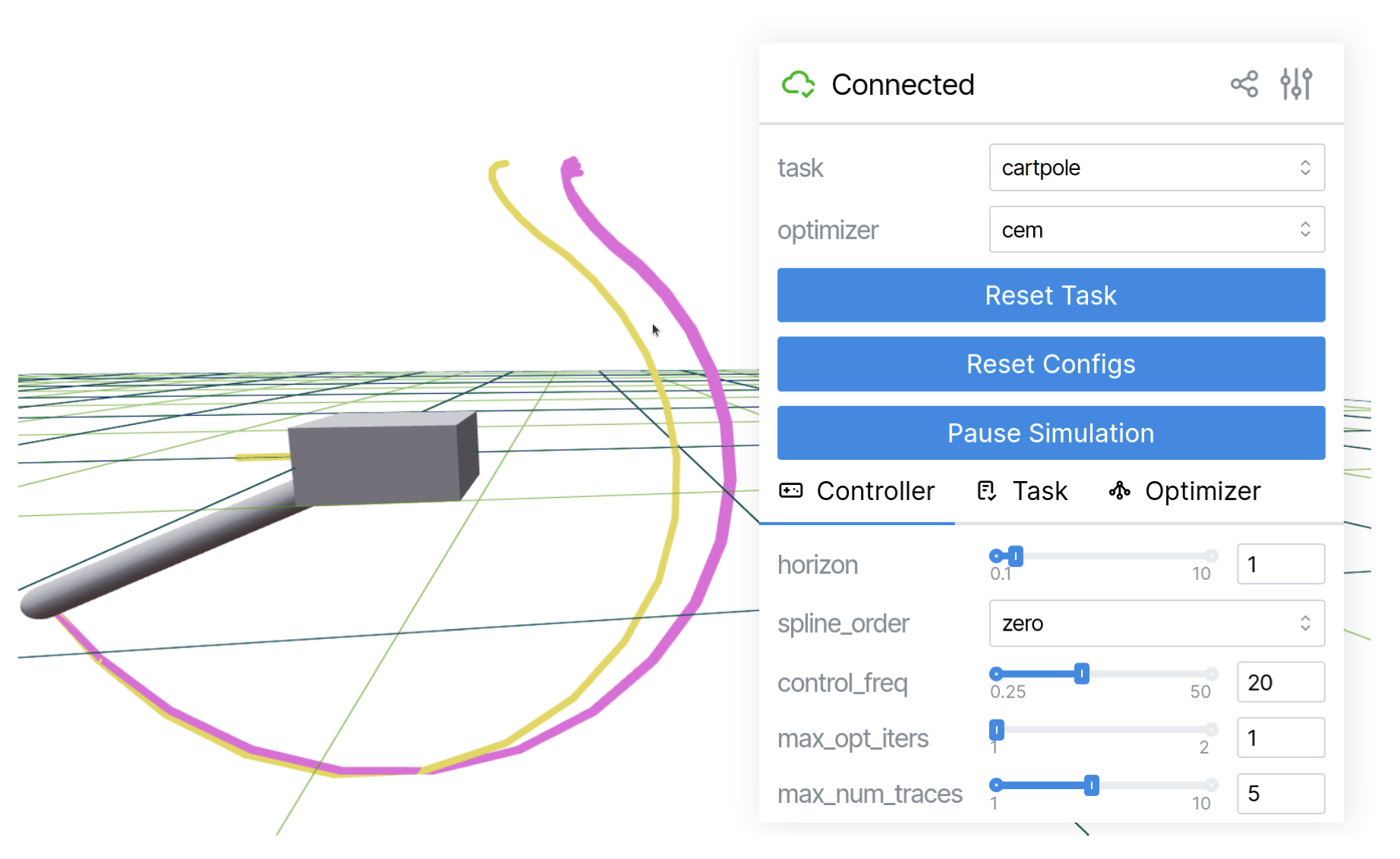Click the control_freq slider handle

[1082, 673]
